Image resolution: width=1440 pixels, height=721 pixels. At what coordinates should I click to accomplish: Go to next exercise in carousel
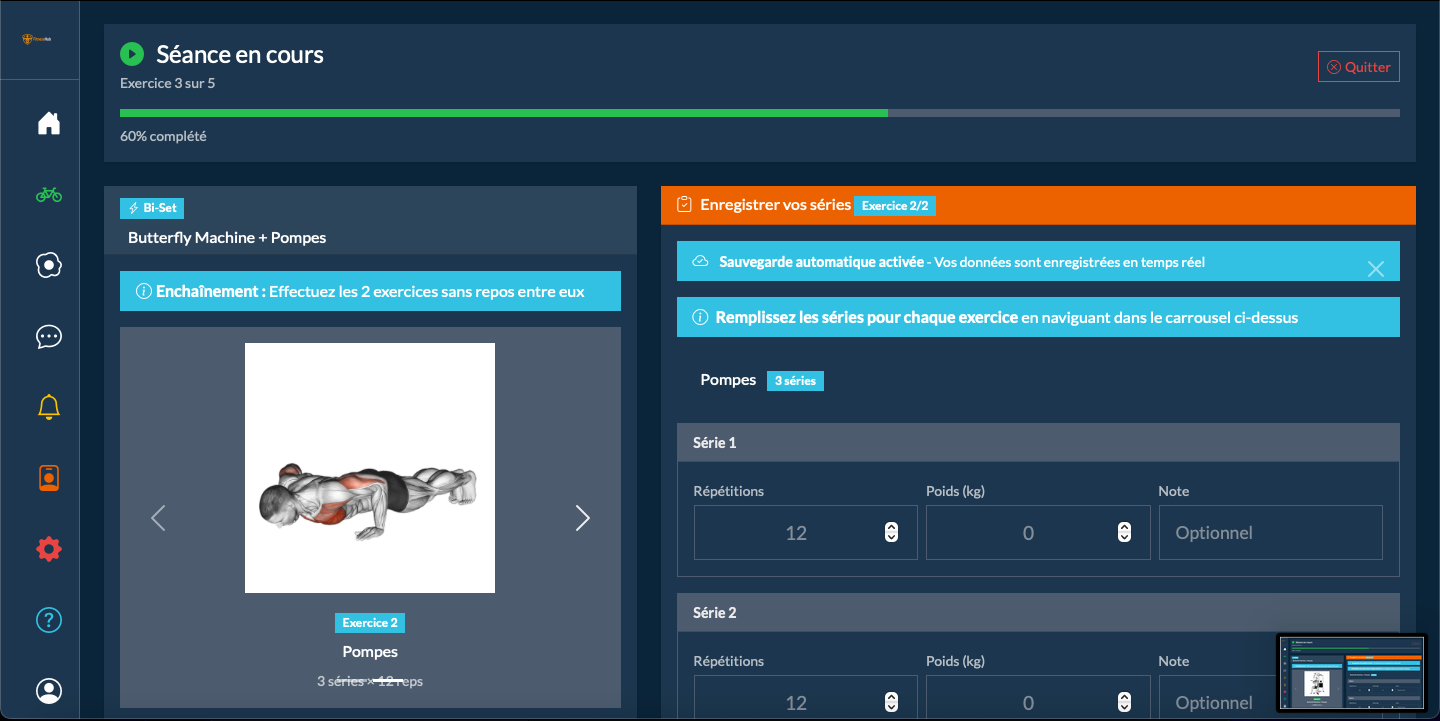[x=582, y=518]
